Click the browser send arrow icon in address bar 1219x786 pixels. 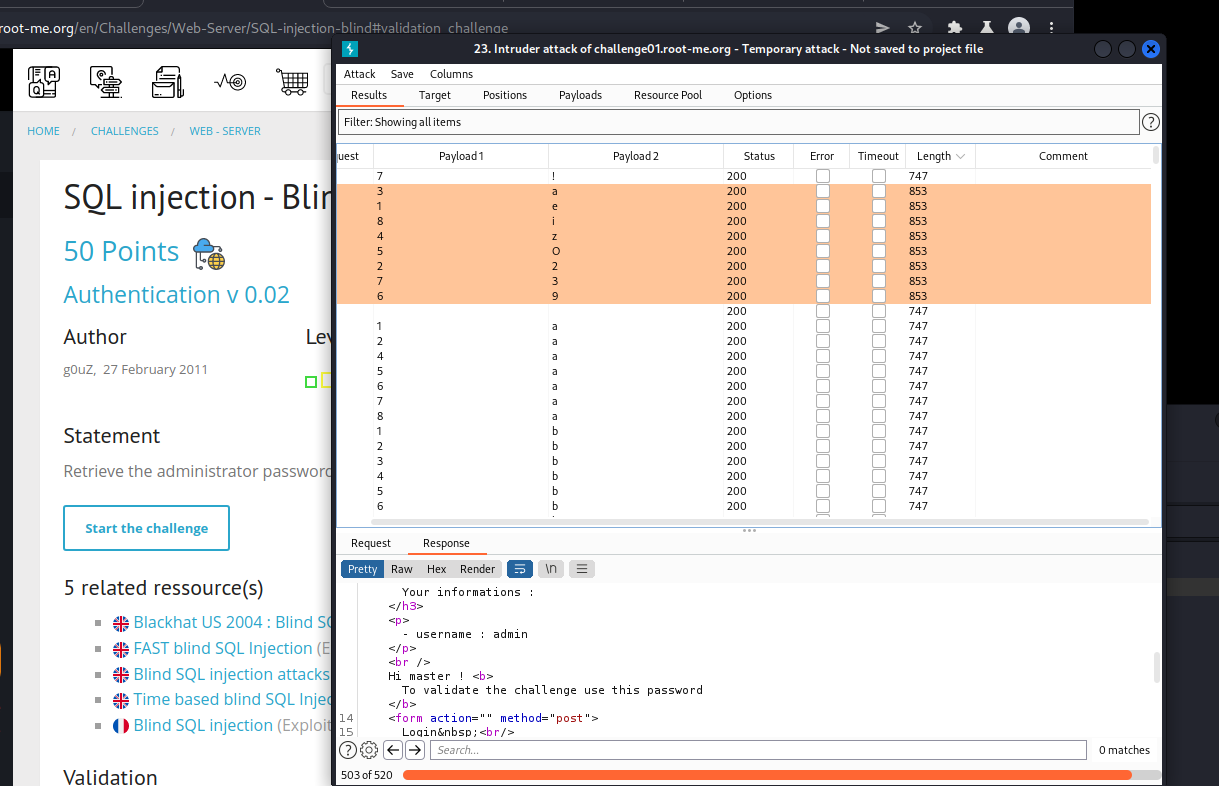pos(883,28)
